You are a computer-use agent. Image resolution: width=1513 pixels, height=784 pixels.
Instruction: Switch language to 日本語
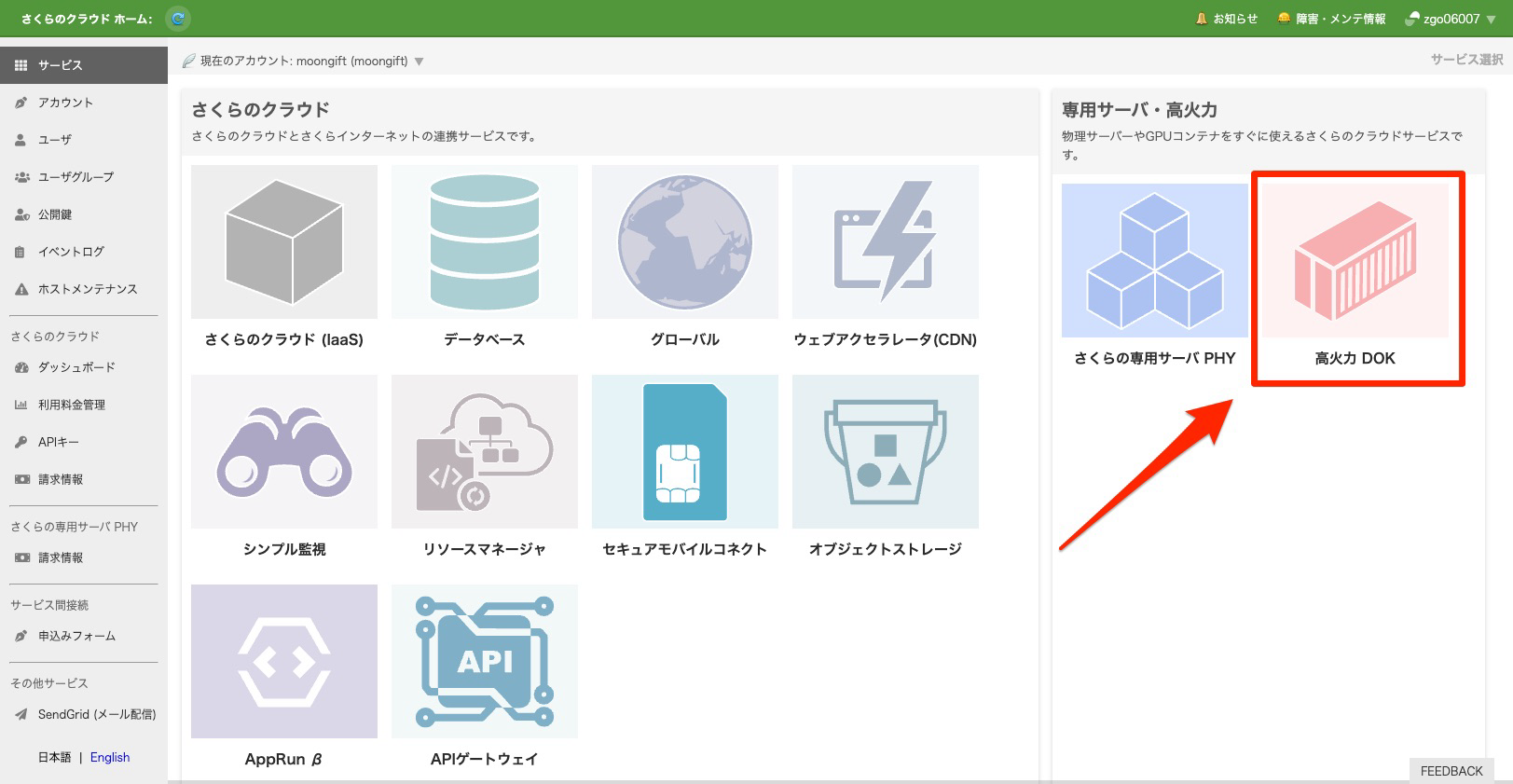tap(54, 757)
